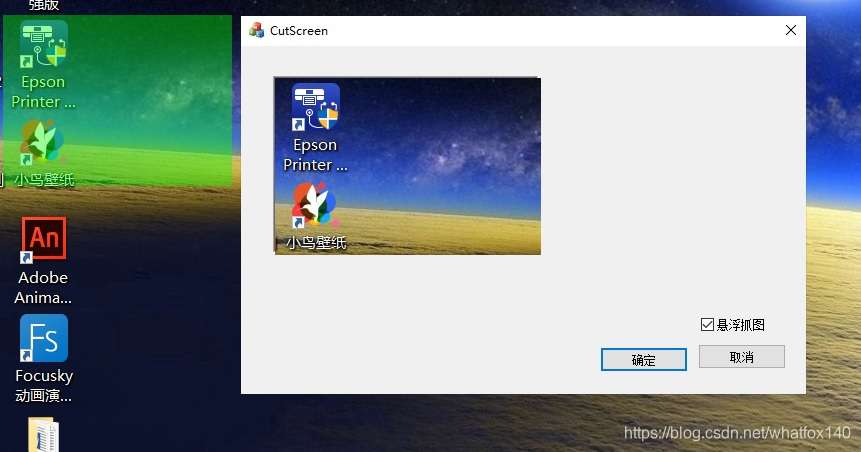
Task: Select the 小鸟壁纸 desktop shortcut icon
Action: pyautogui.click(x=43, y=143)
